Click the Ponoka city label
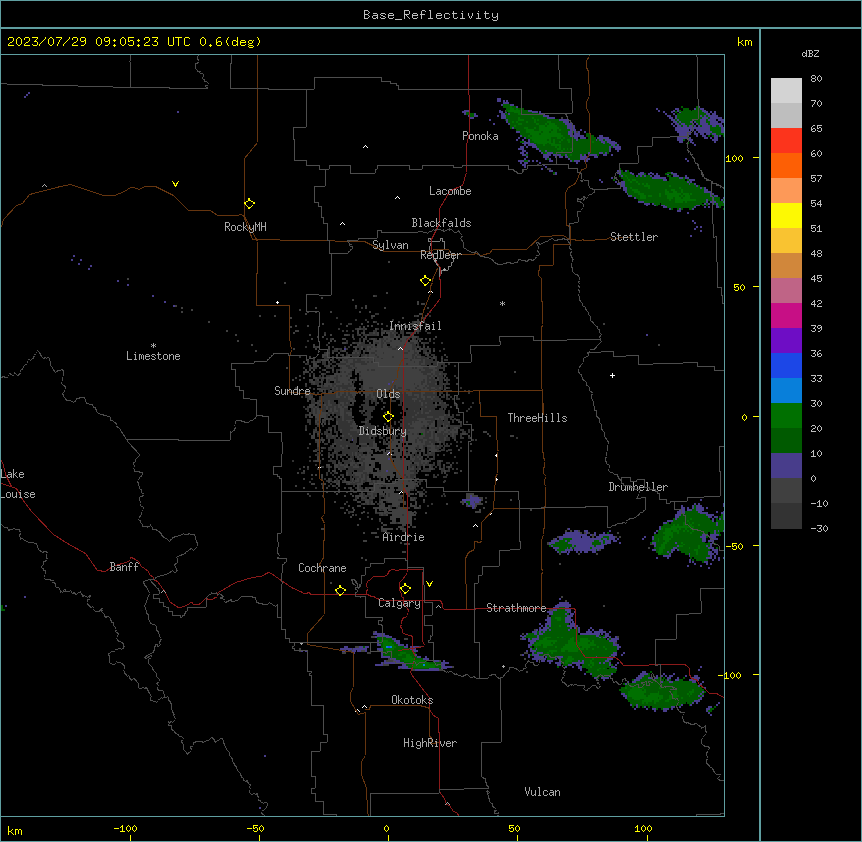 coord(480,136)
